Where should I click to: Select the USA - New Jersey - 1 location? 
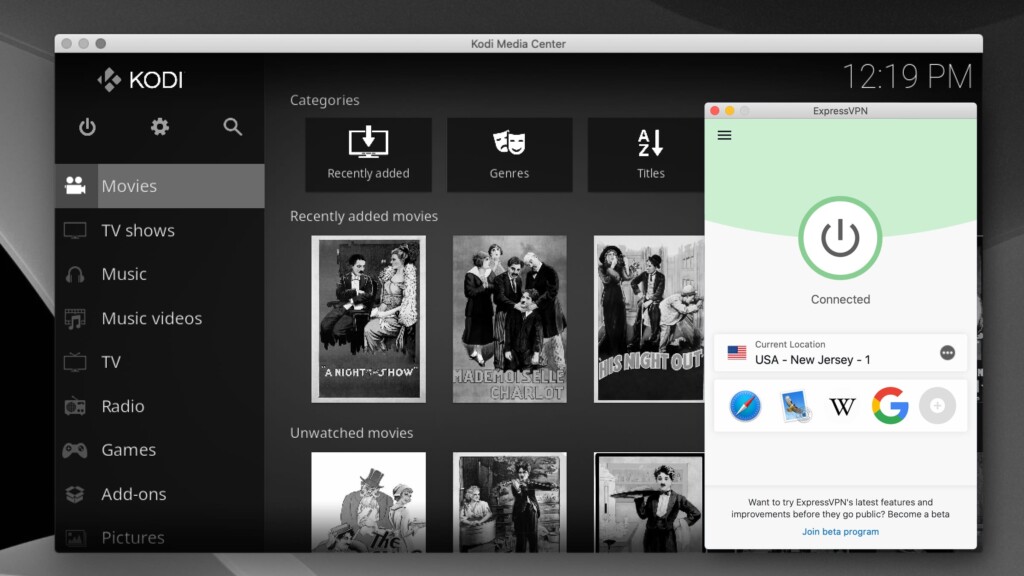(x=840, y=353)
